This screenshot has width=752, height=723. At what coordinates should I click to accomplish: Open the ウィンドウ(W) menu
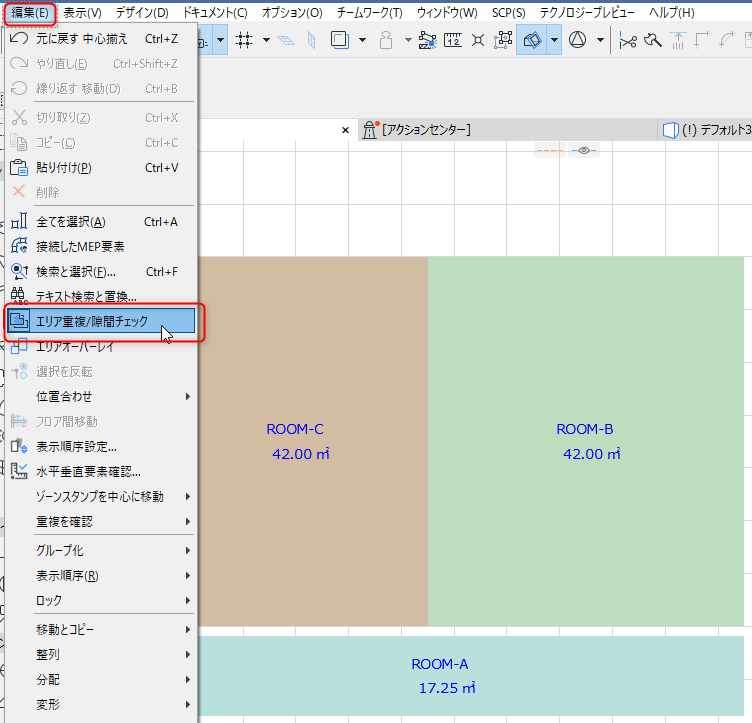(447, 13)
